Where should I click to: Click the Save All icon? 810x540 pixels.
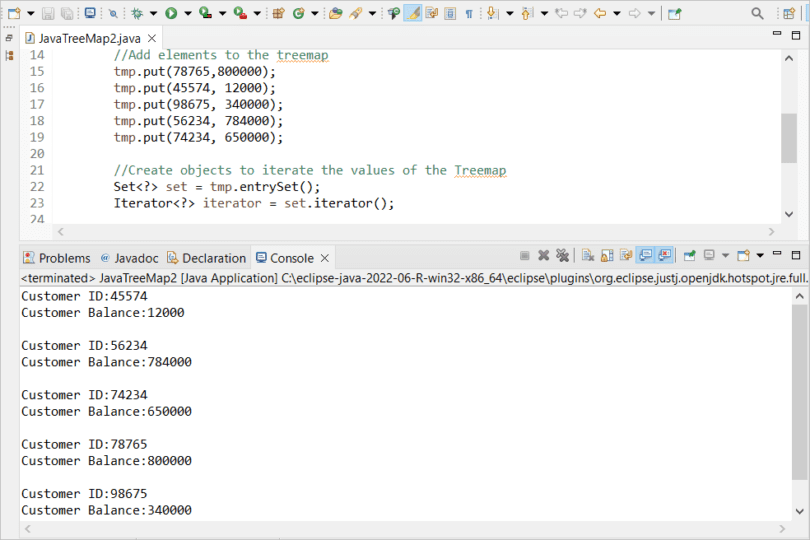point(67,13)
